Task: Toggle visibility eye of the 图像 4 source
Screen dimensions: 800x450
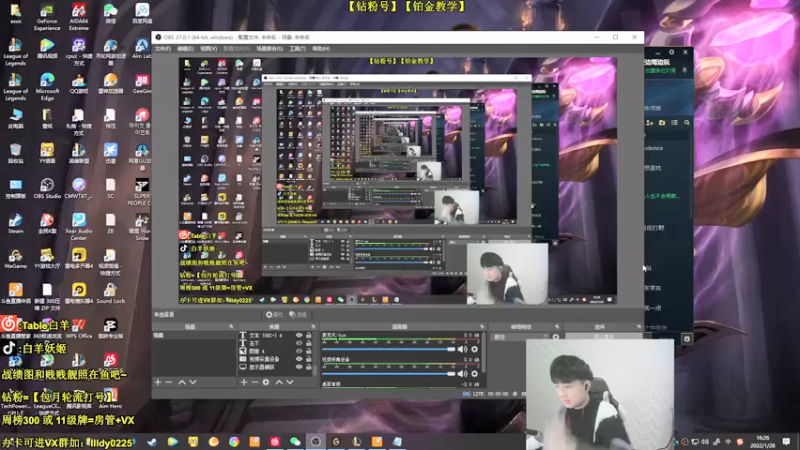Action: point(299,351)
